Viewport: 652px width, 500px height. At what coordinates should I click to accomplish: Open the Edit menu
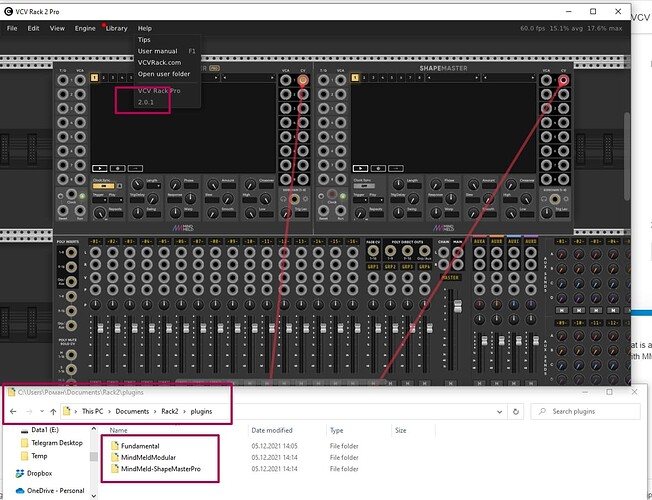[33, 28]
